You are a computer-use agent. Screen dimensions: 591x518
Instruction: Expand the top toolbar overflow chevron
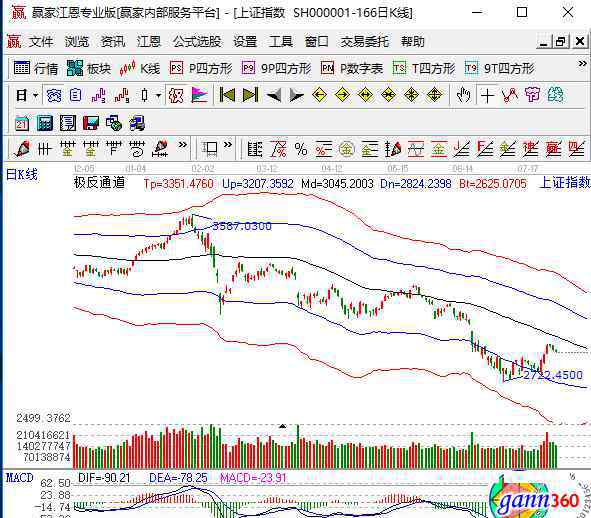[x=582, y=64]
